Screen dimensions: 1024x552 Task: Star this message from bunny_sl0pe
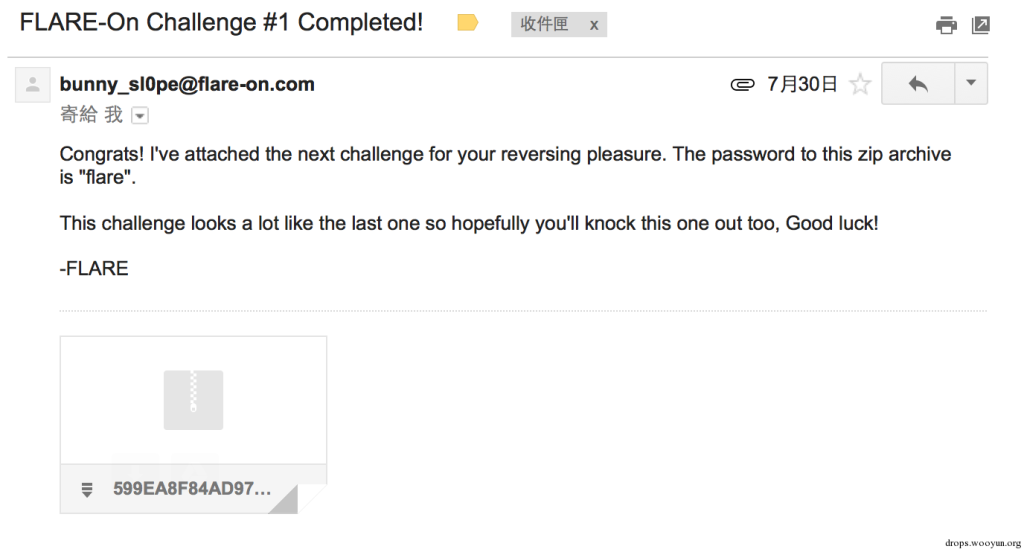click(x=859, y=85)
